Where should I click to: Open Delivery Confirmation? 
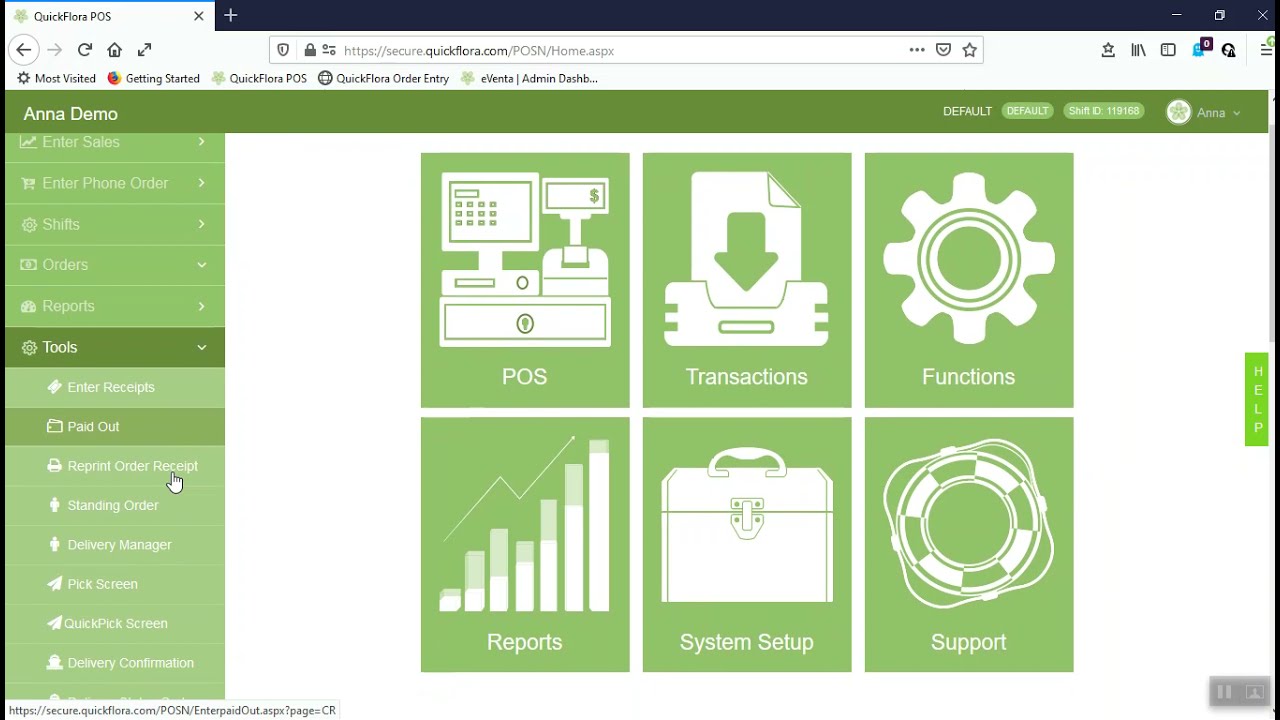tap(115, 663)
